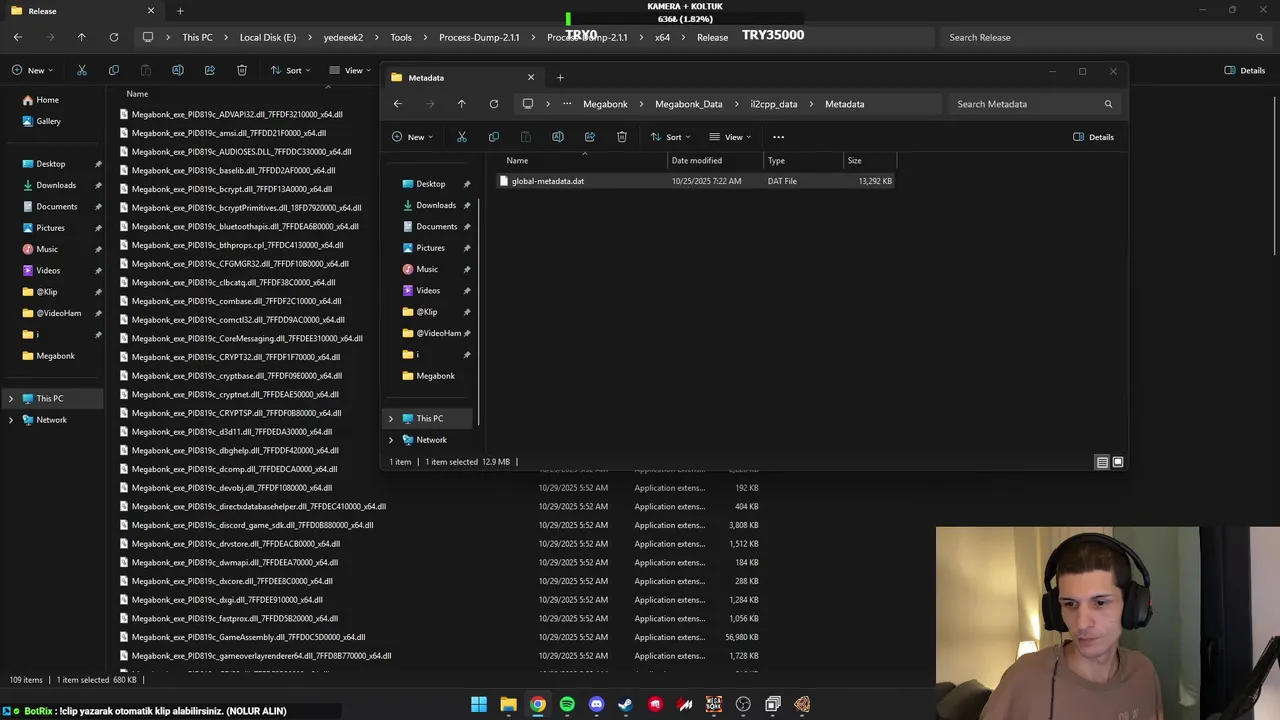The height and width of the screenshot is (720, 1280).
Task: Open the New dropdown in Metadata window
Action: tap(412, 137)
